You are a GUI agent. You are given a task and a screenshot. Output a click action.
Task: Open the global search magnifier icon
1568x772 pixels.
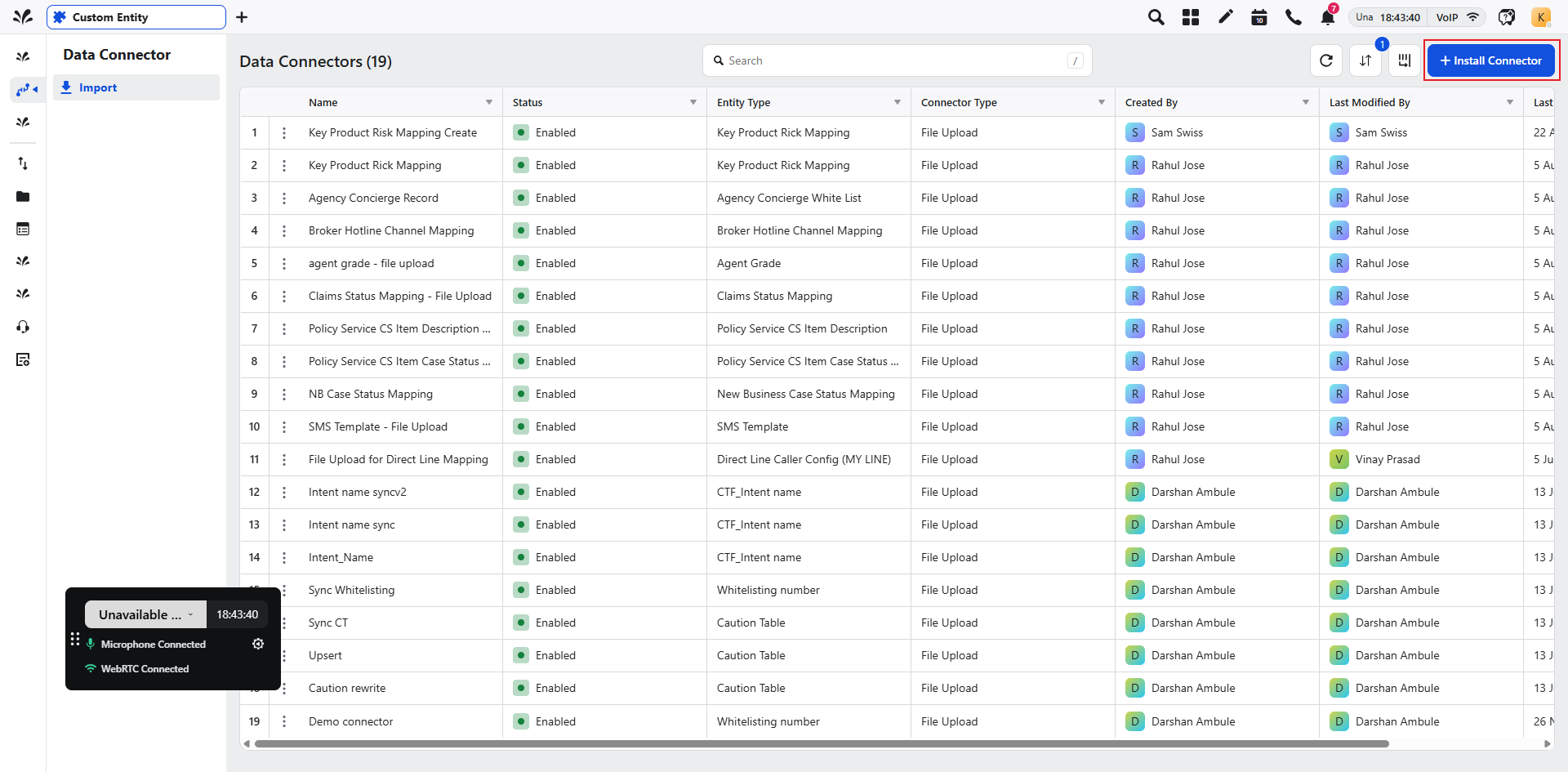pyautogui.click(x=1156, y=17)
